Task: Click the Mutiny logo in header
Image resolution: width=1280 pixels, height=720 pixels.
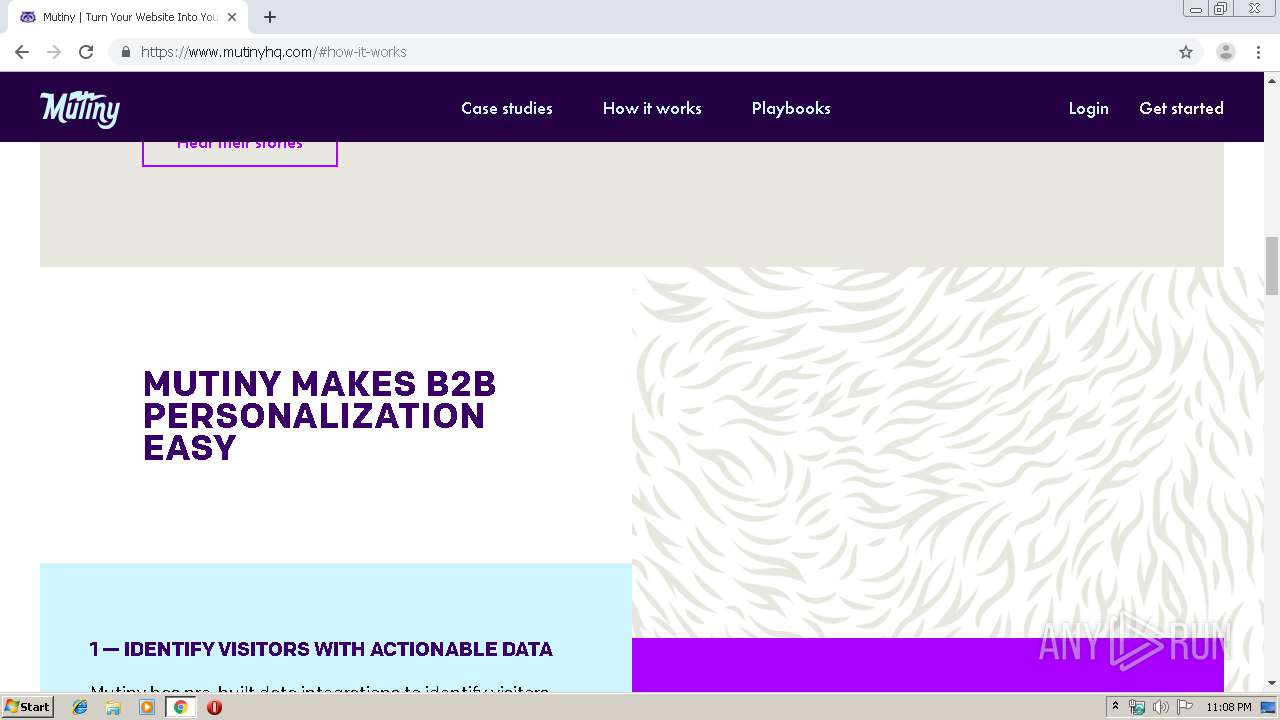Action: click(80, 109)
